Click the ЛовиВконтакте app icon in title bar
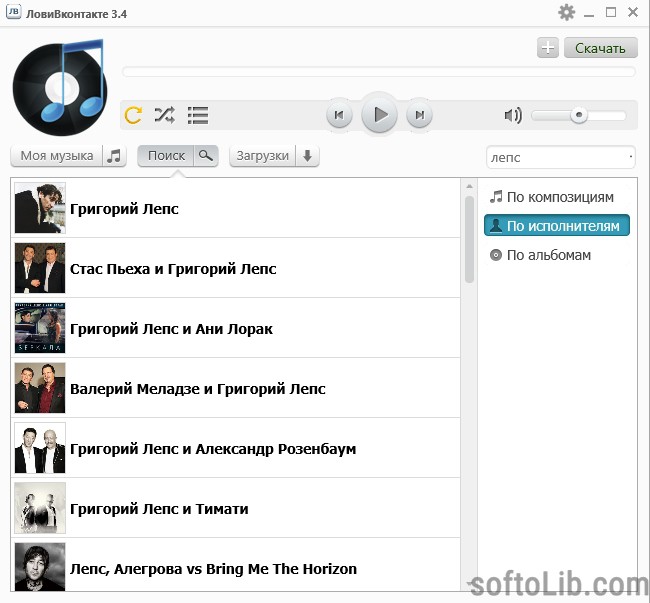650x603 pixels. point(13,12)
